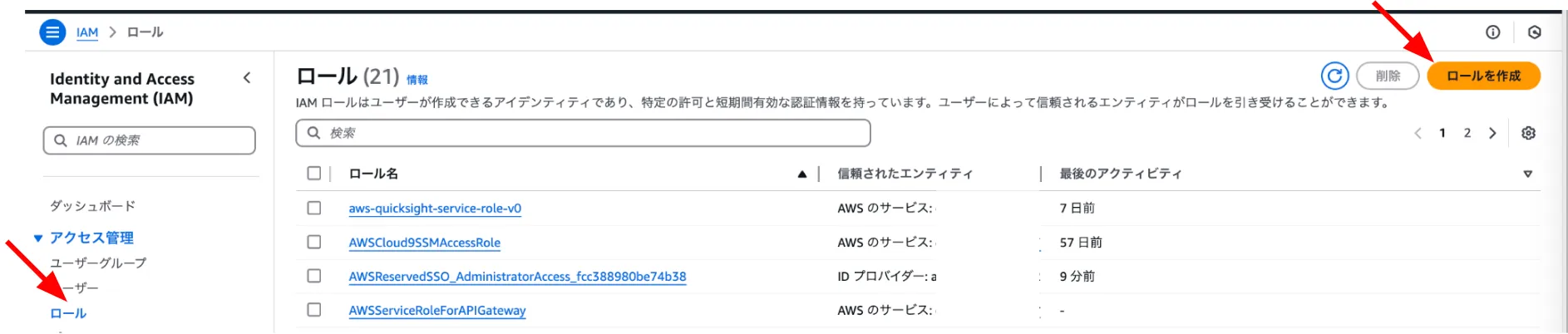1568x334 pixels.
Task: Go to next page arrow
Action: [x=1492, y=133]
